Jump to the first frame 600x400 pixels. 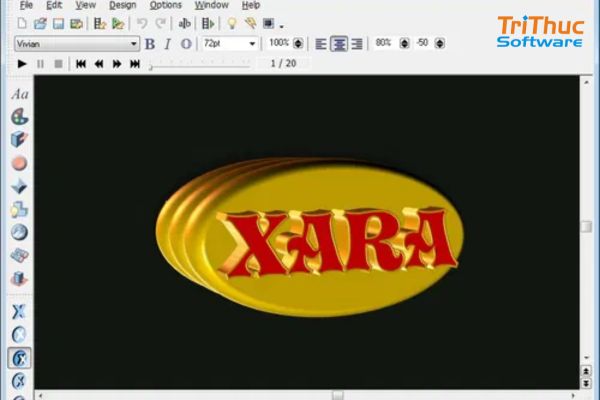(x=81, y=64)
